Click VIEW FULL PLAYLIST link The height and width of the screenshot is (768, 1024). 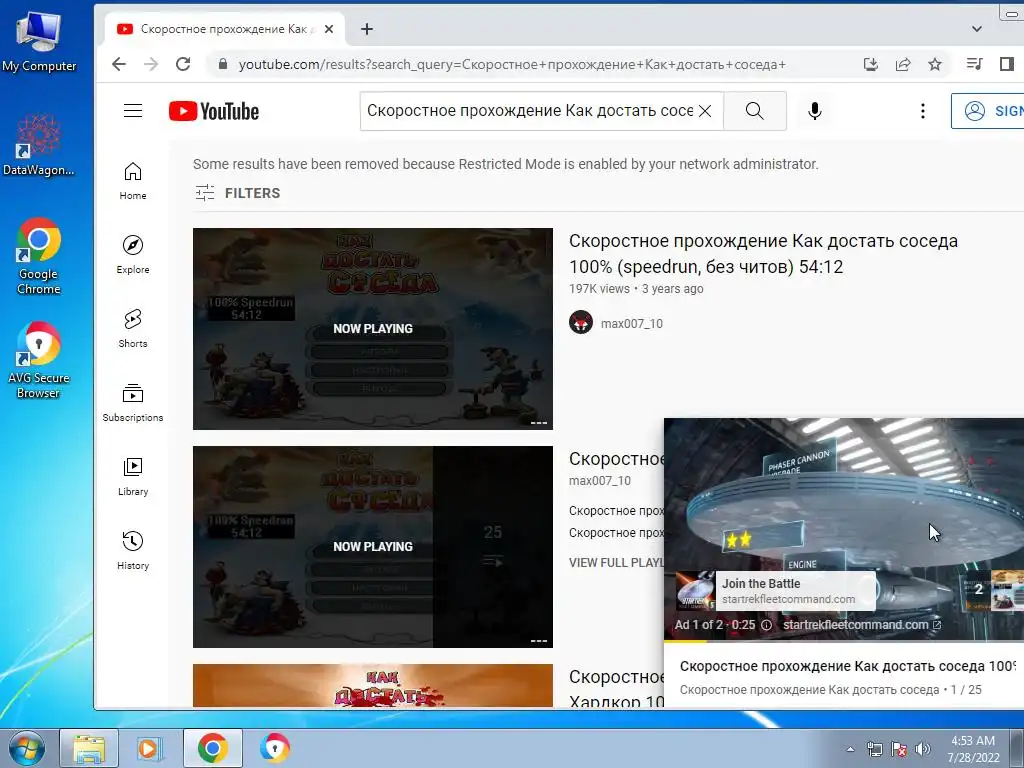[616, 562]
